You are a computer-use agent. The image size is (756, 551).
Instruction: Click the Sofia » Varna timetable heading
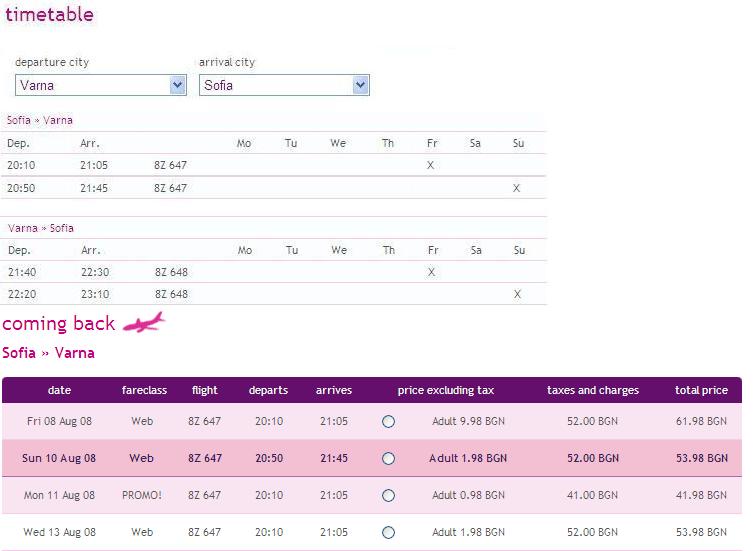[40, 121]
